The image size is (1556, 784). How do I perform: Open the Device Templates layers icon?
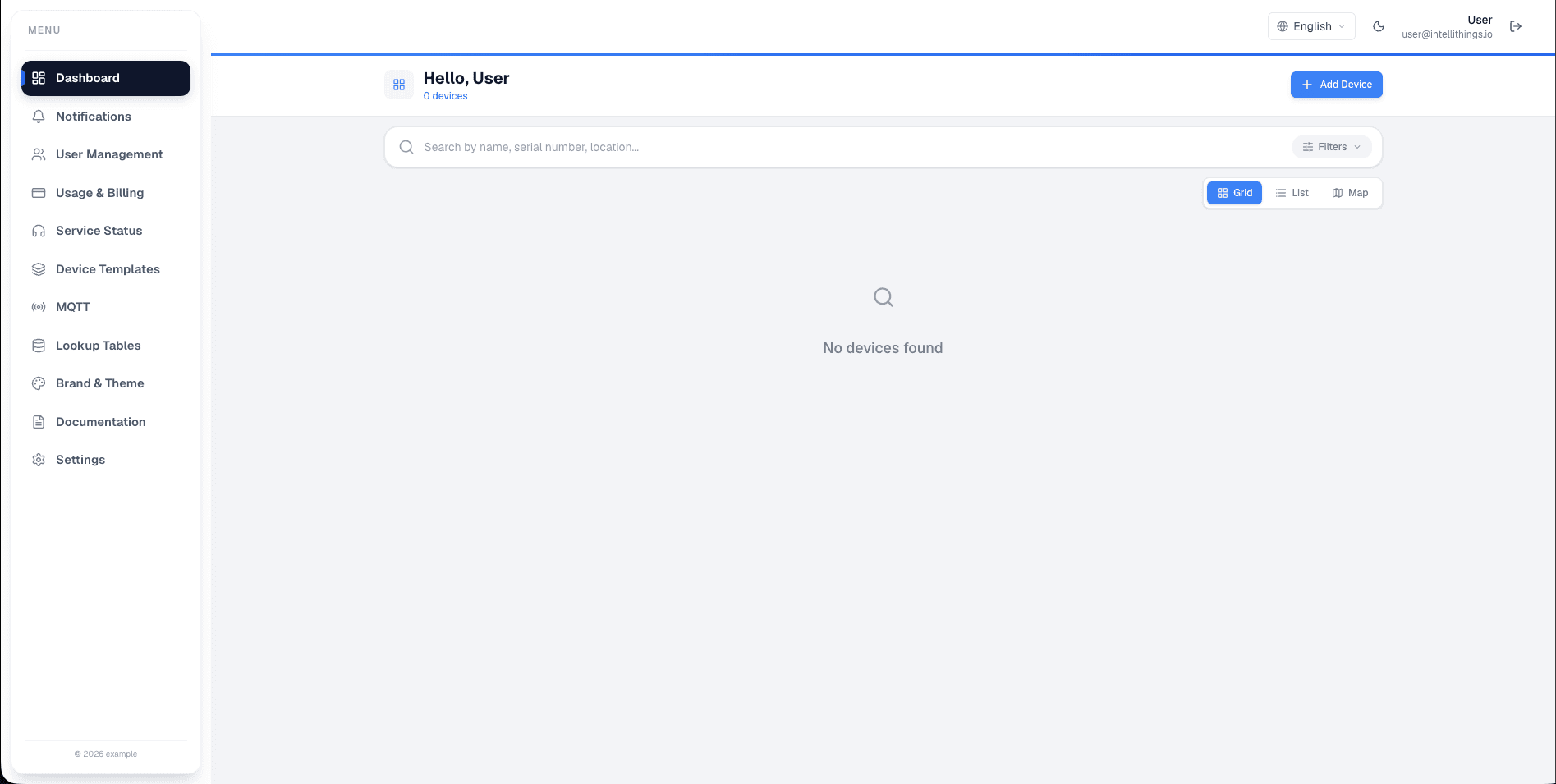(x=39, y=269)
